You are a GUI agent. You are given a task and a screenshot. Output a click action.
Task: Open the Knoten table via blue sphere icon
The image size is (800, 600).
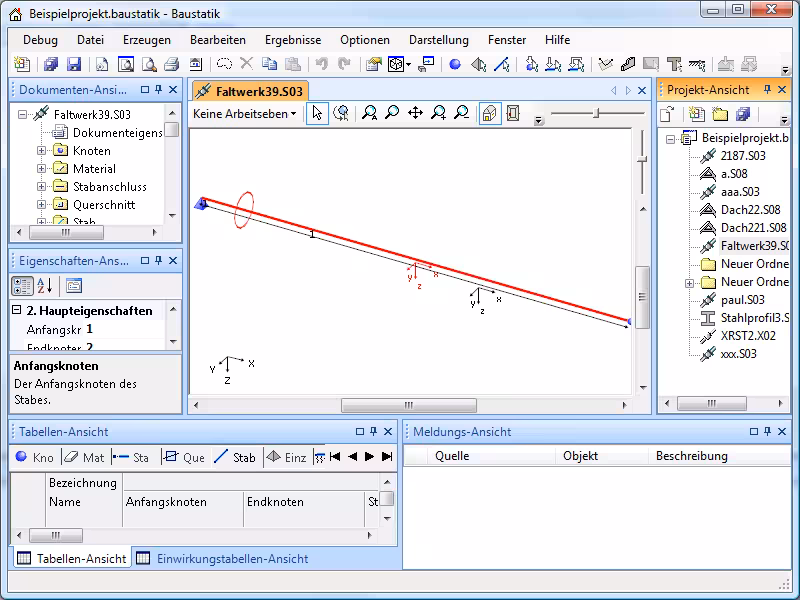[x=34, y=457]
